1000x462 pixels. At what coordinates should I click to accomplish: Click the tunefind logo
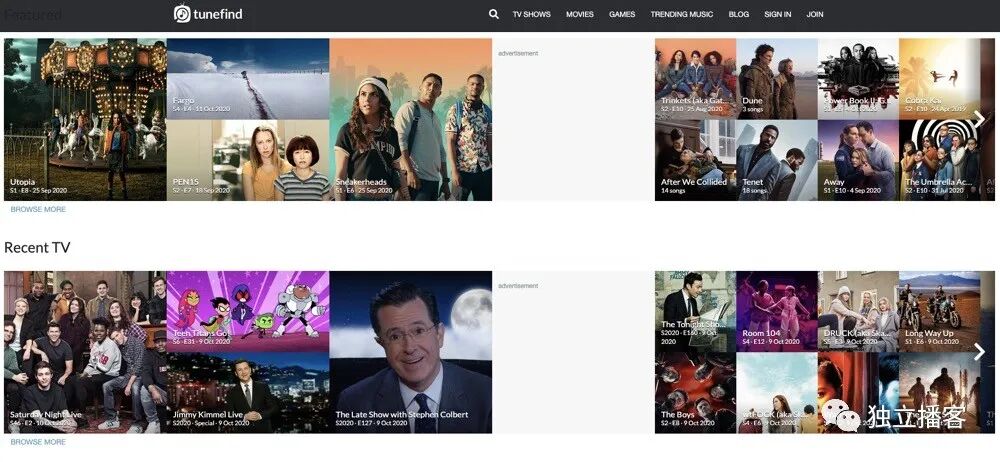(x=208, y=13)
